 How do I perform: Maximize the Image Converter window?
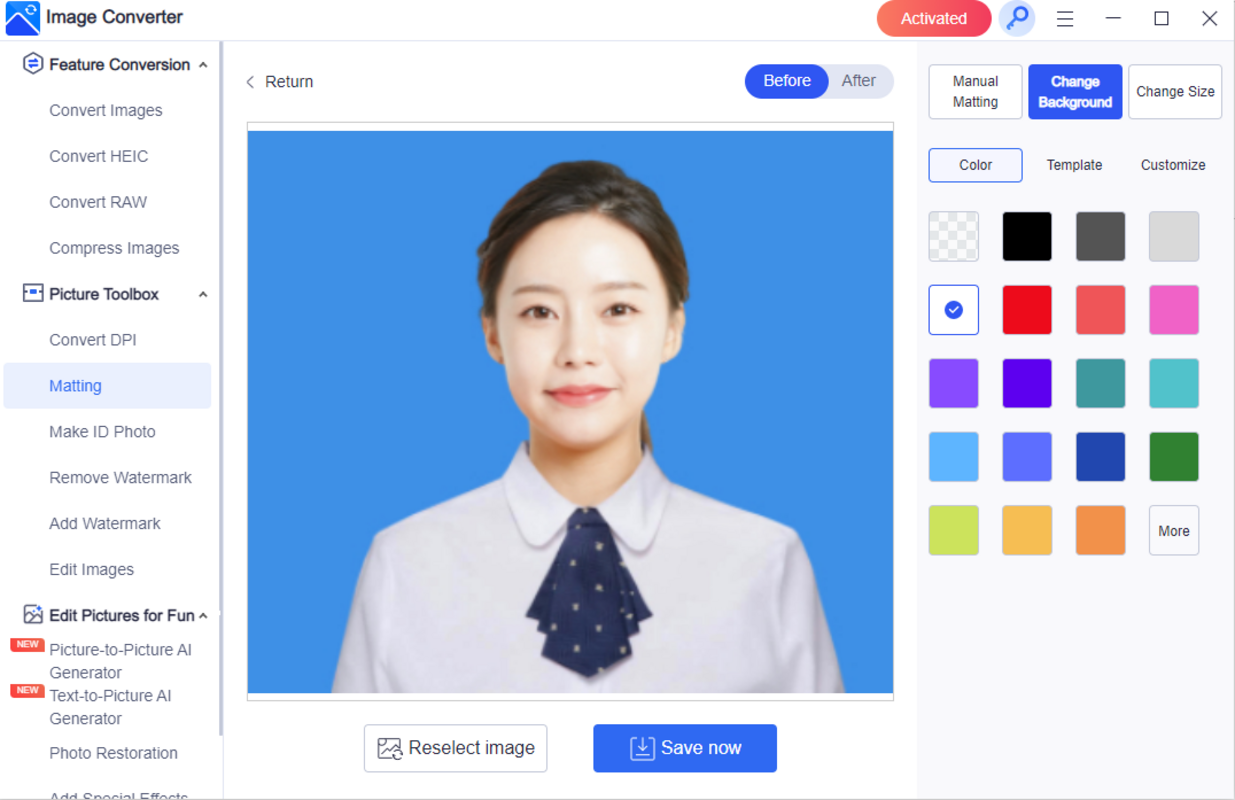click(1161, 18)
